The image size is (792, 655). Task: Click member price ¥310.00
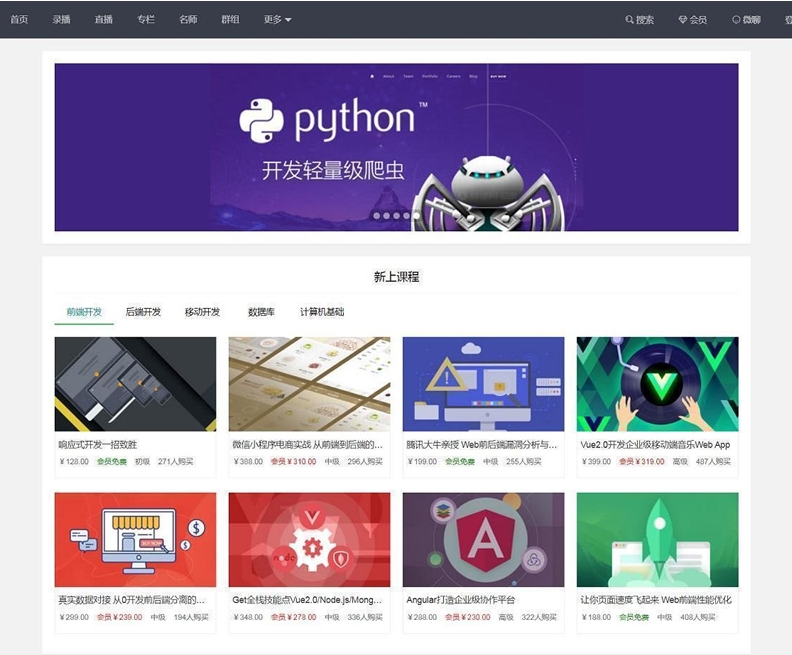[293, 462]
